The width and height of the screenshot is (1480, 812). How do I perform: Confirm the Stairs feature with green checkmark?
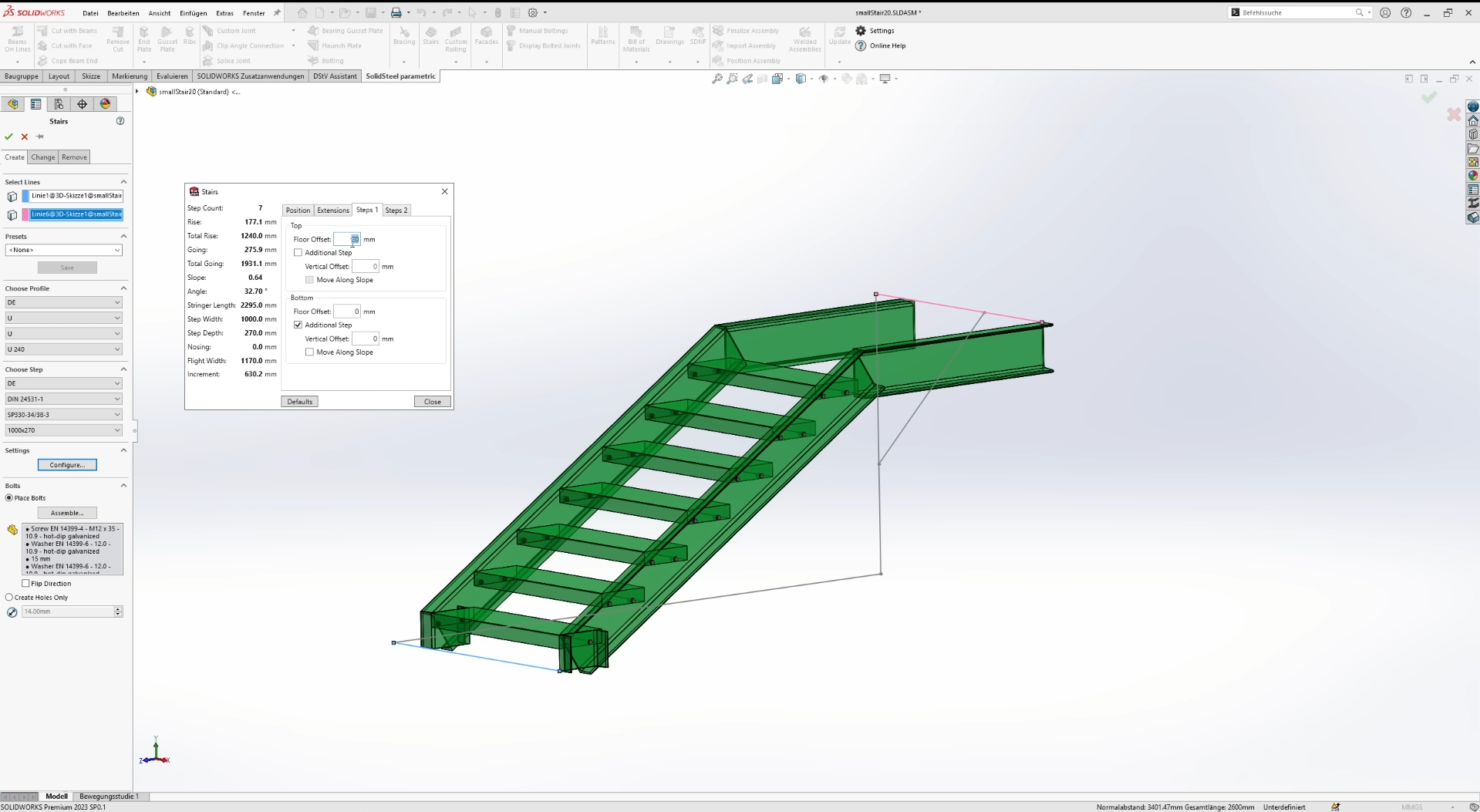[x=8, y=136]
